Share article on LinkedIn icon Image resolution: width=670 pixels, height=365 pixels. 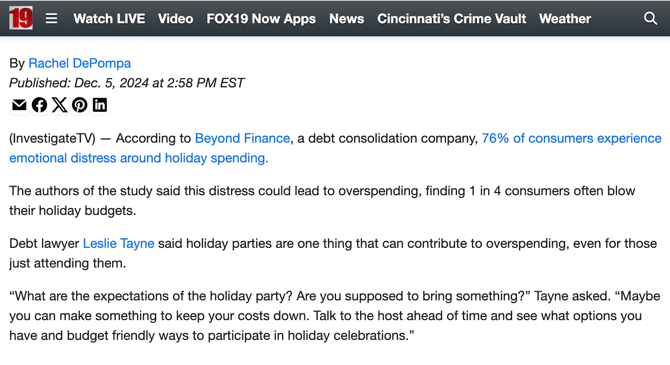point(100,105)
